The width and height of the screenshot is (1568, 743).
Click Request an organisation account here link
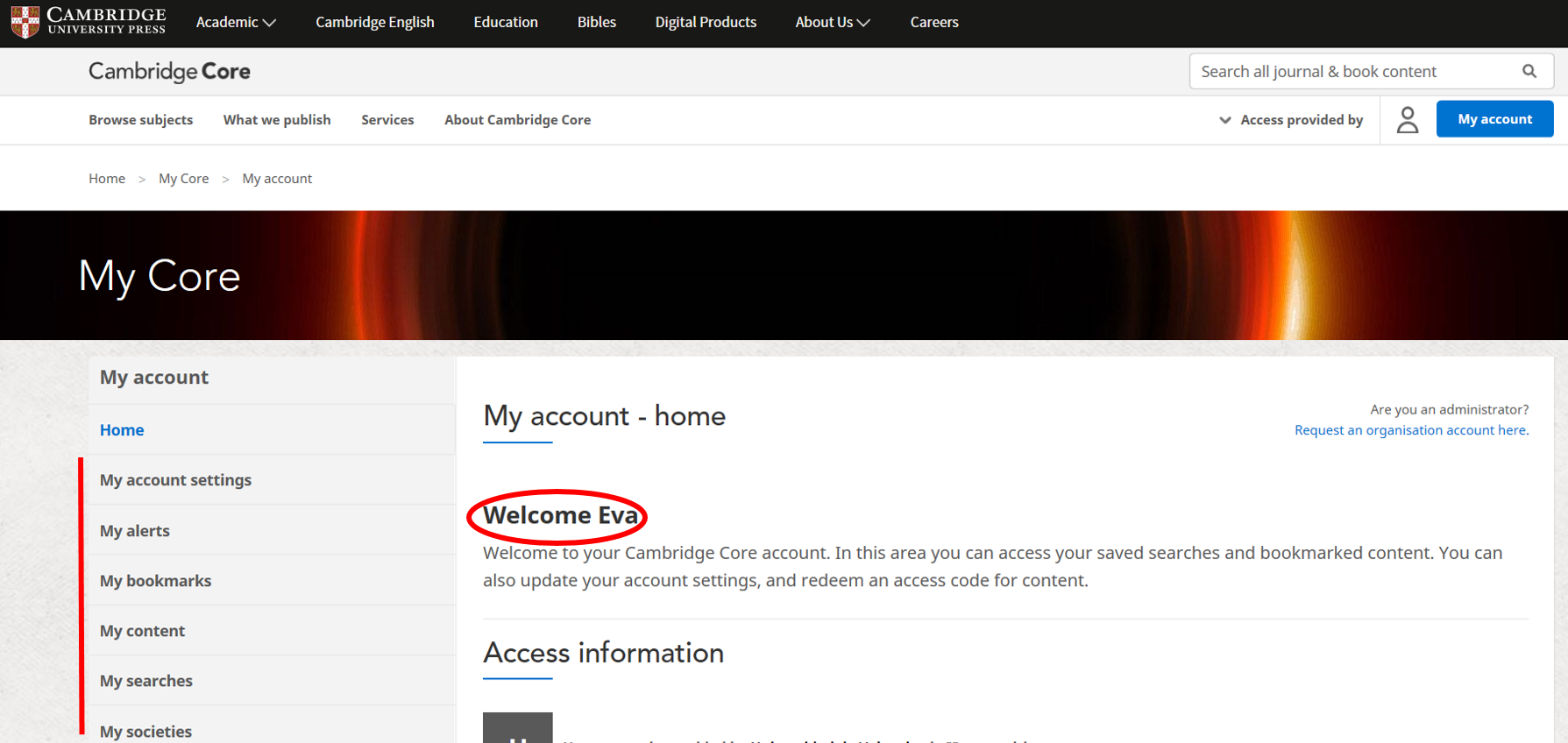(x=1411, y=430)
